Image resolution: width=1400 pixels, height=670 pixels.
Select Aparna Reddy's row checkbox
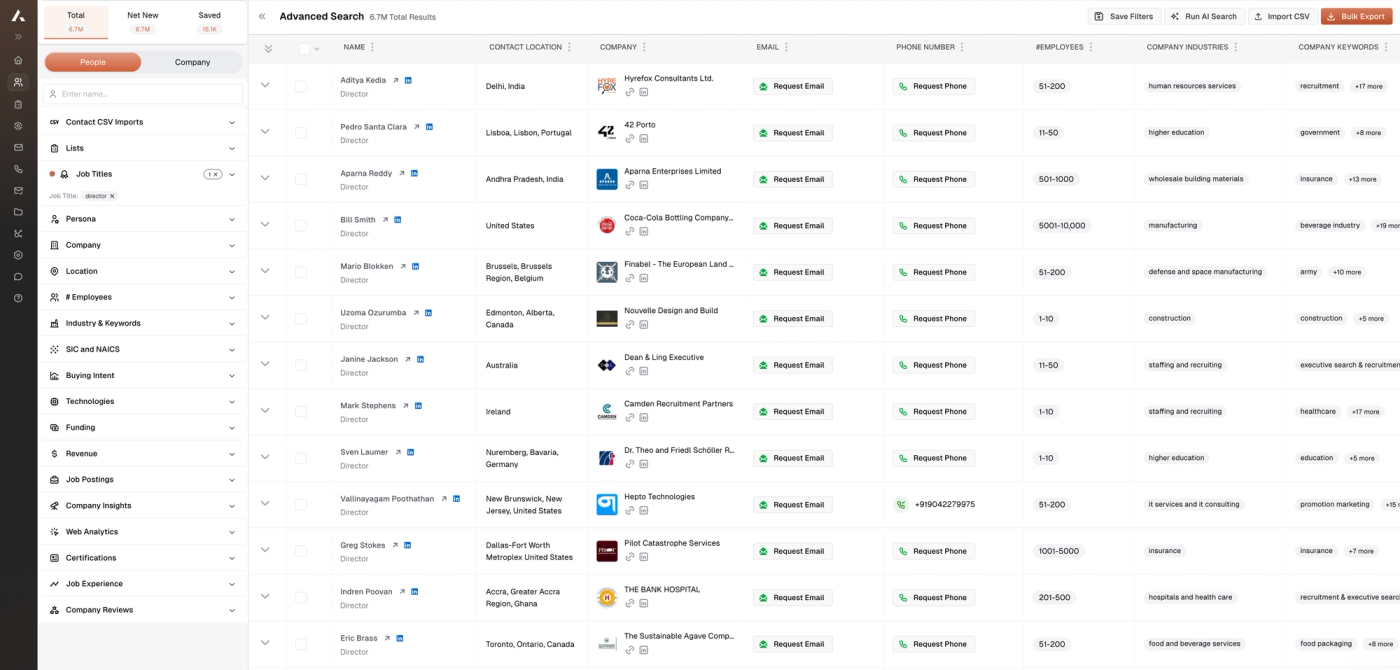301,179
